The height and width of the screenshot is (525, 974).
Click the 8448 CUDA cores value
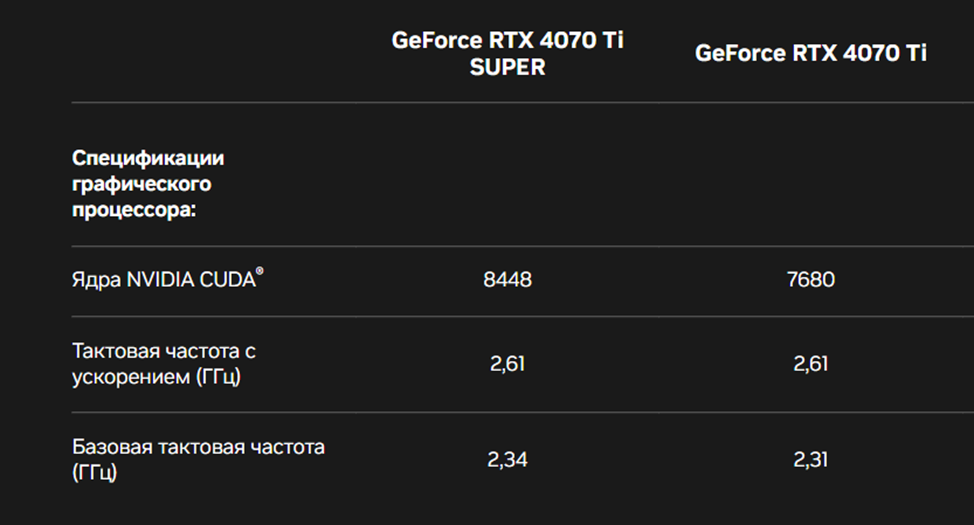tap(507, 280)
